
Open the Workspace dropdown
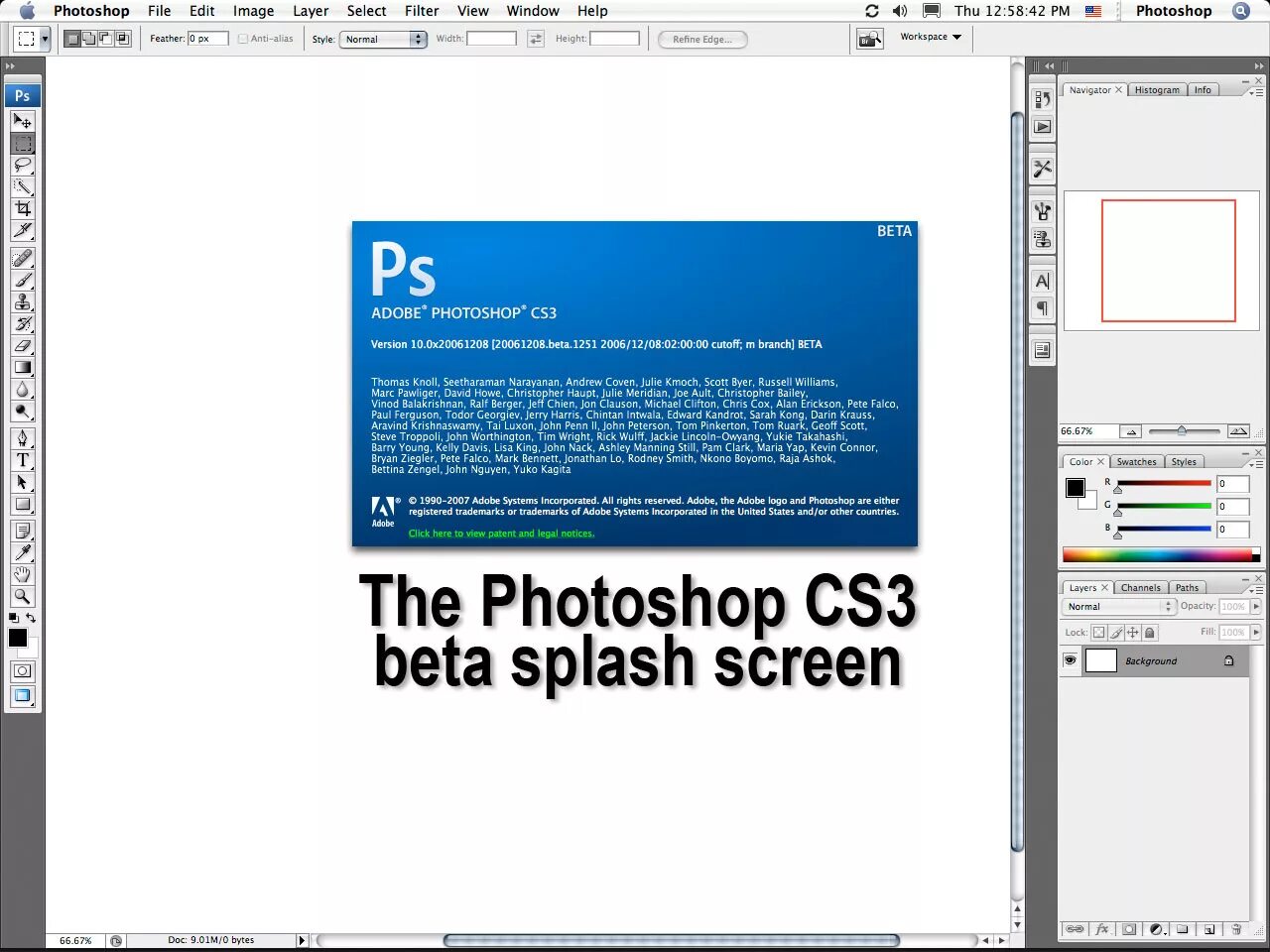930,37
